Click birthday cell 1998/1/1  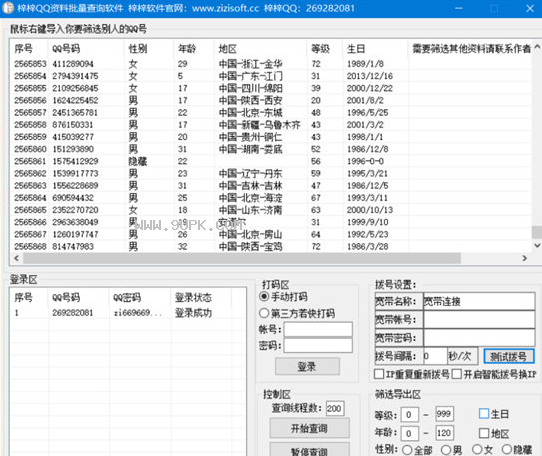pos(365,137)
